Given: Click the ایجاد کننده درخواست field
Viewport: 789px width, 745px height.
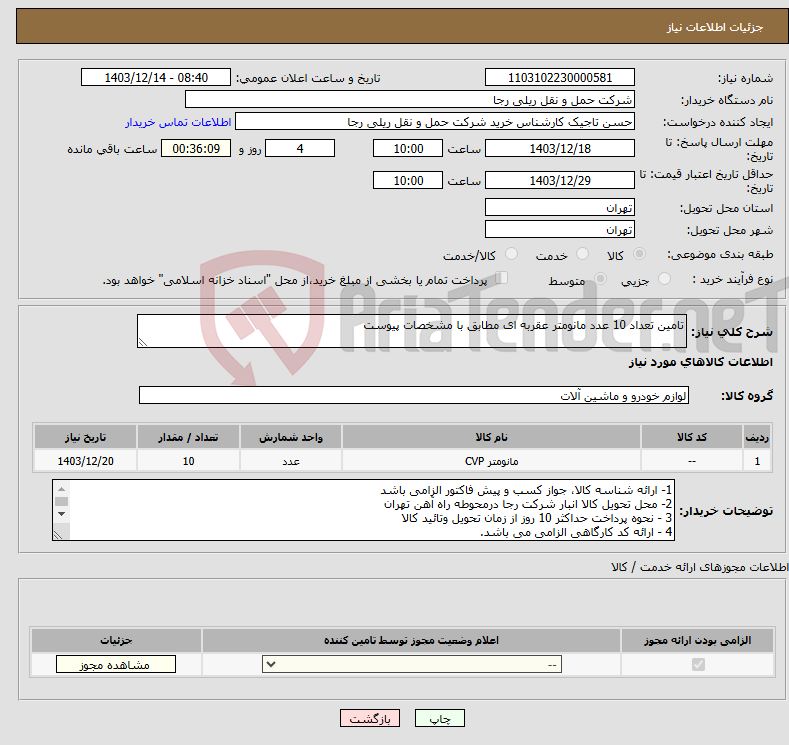Looking at the screenshot, I should pos(435,122).
